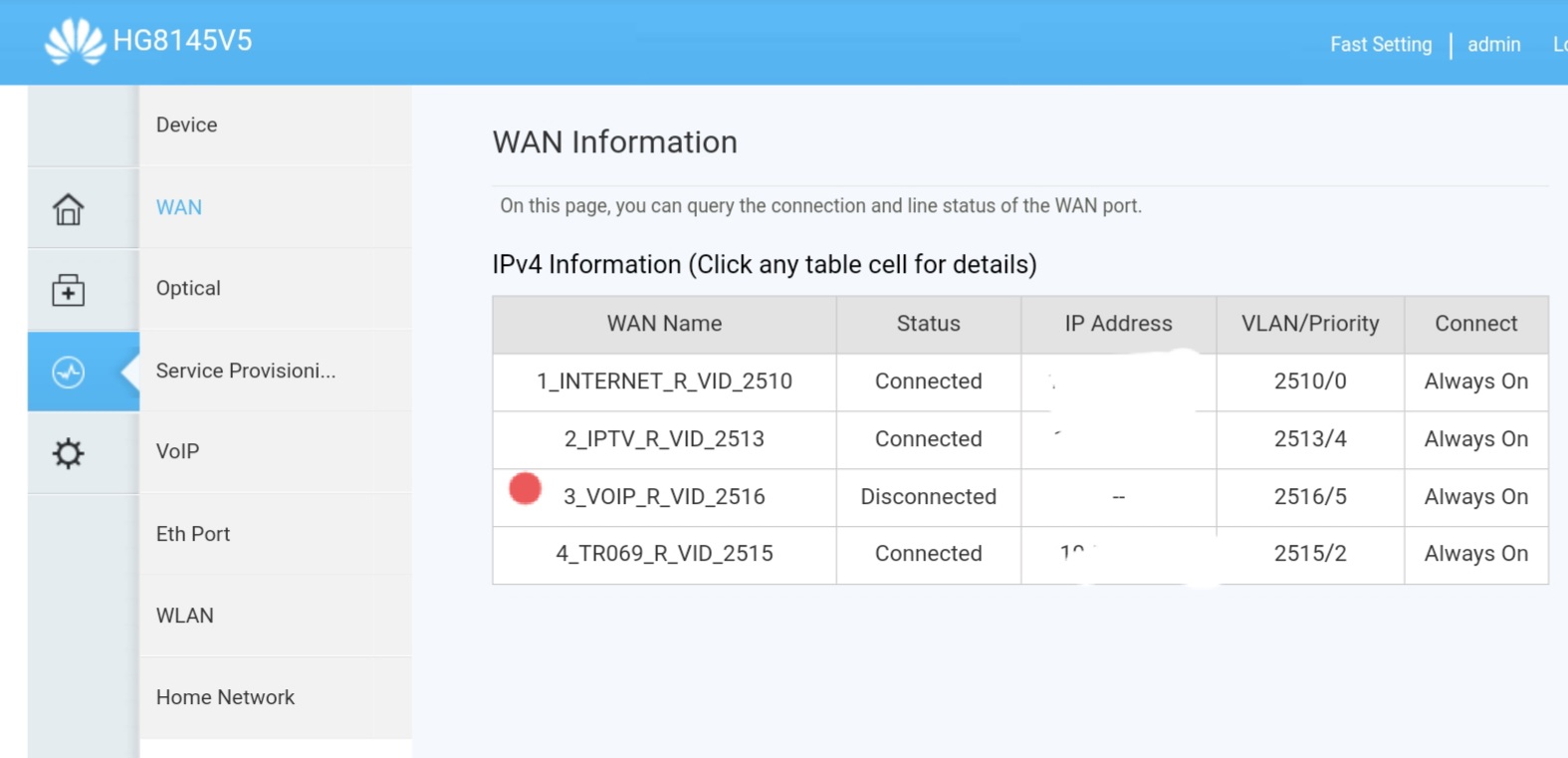The image size is (1568, 758).
Task: Click the 2_IPTV_R_VID_2513 WAN name cell
Action: pos(664,439)
